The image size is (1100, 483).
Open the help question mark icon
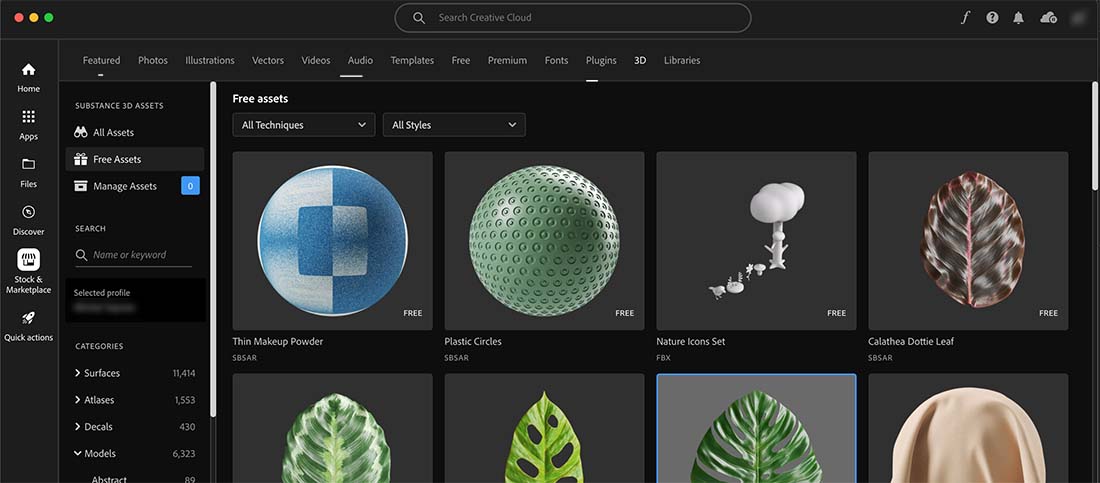(x=992, y=18)
